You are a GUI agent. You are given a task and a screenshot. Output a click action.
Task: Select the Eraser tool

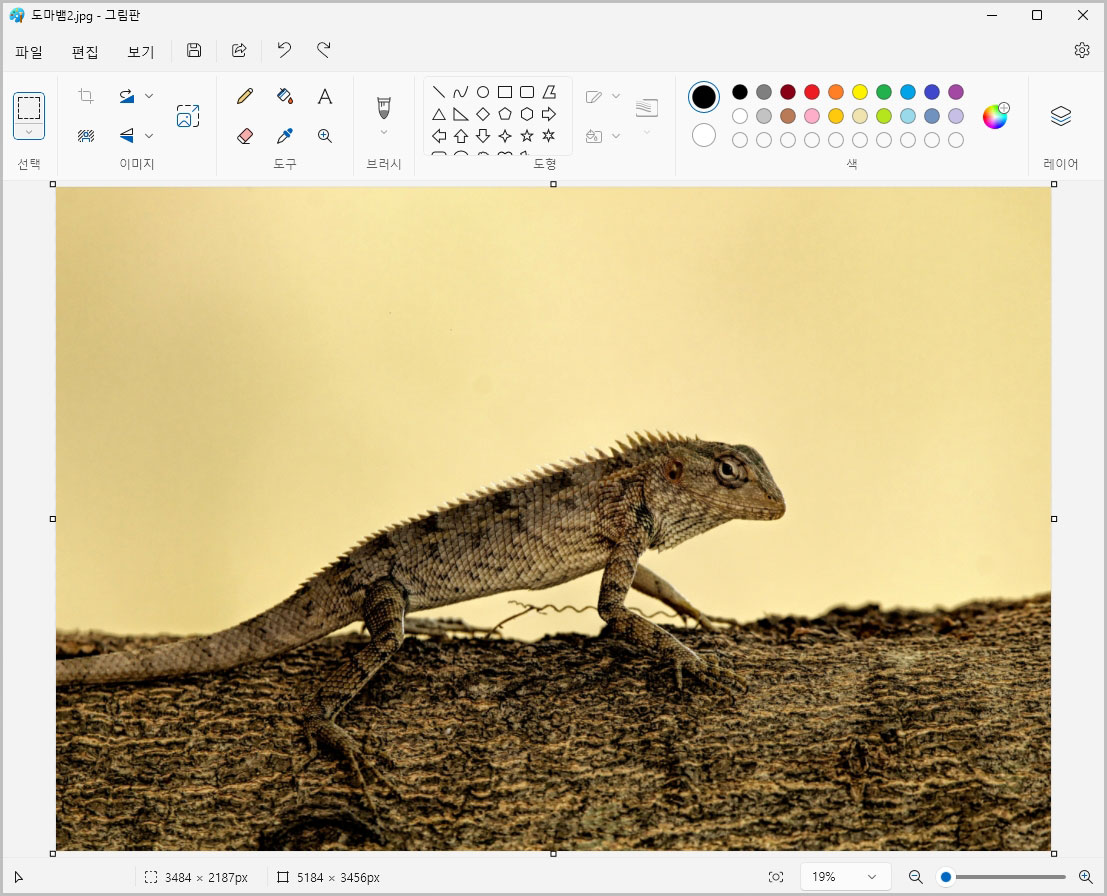(x=245, y=136)
